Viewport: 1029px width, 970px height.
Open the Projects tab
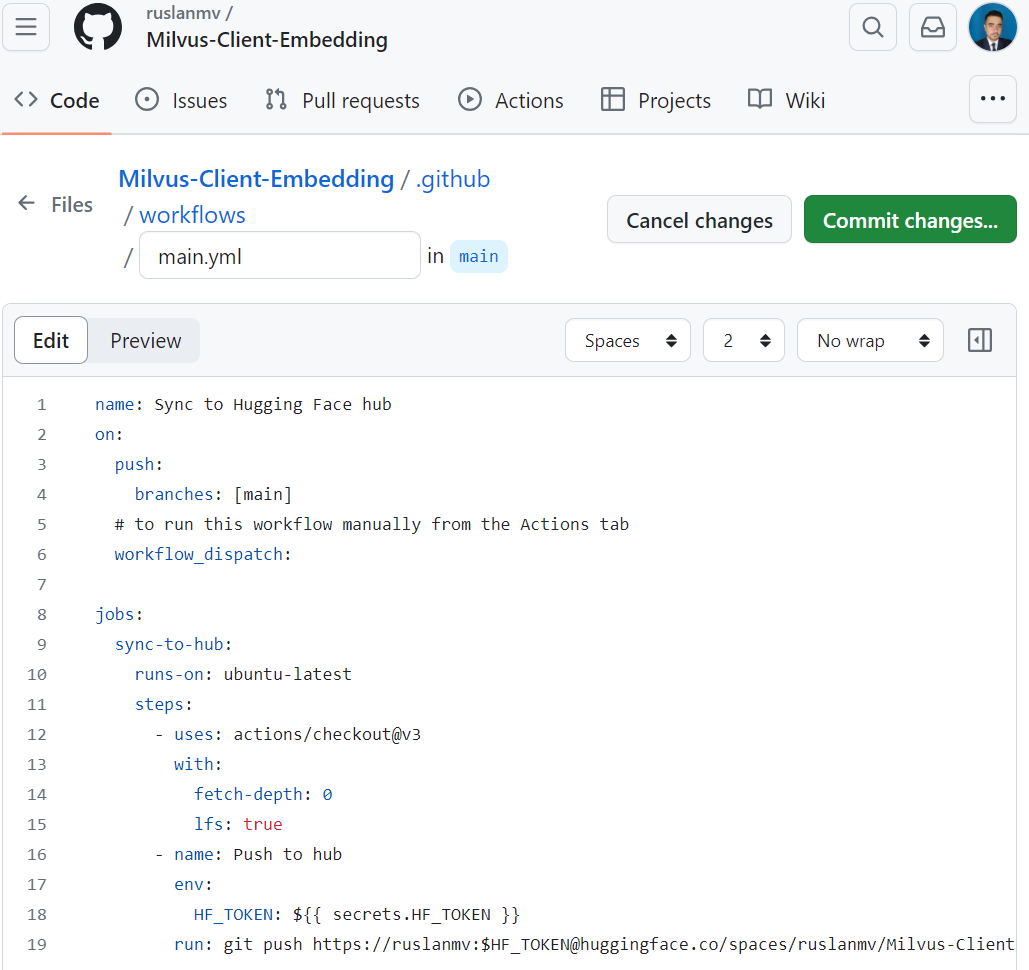point(656,100)
